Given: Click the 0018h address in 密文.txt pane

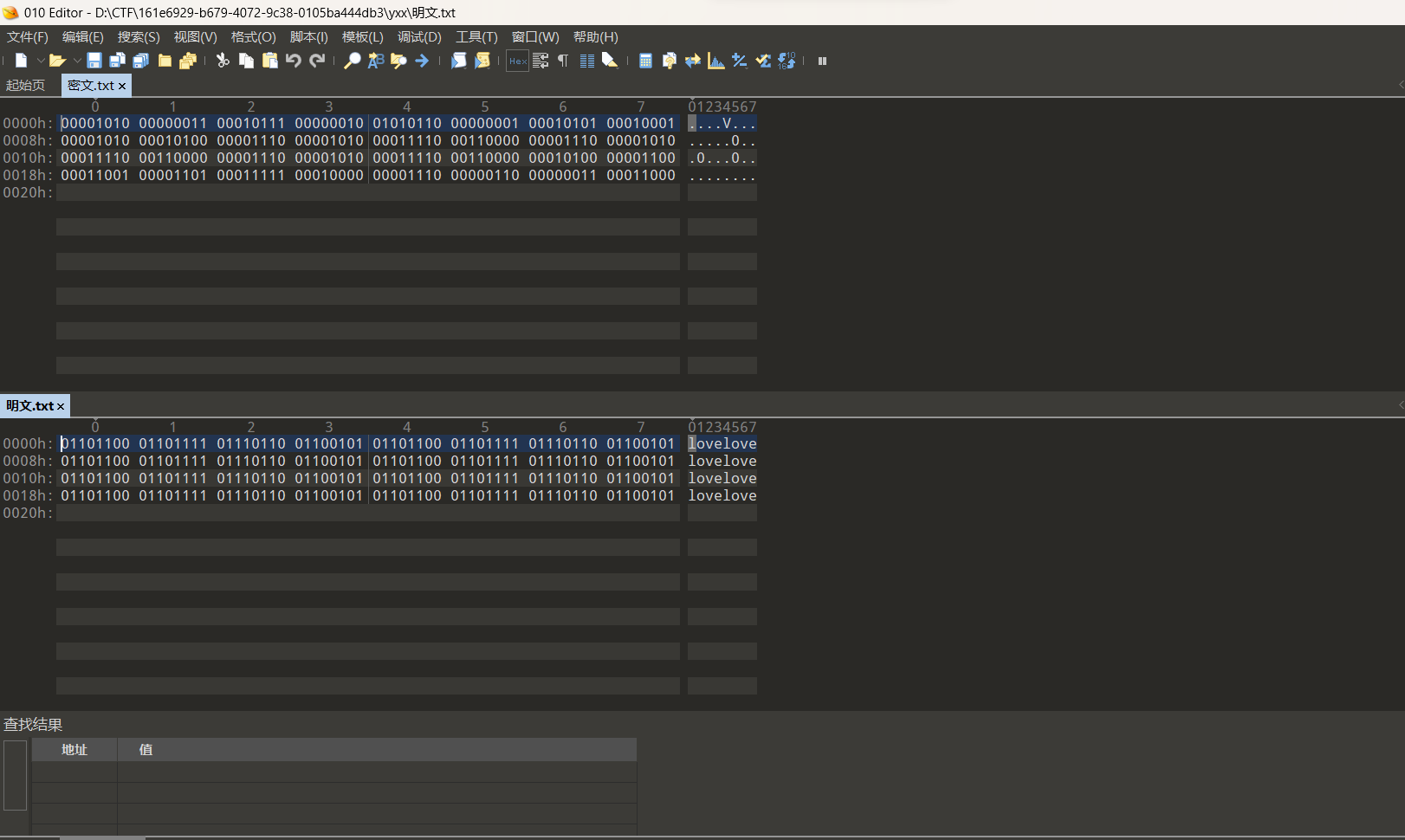Looking at the screenshot, I should [28, 176].
